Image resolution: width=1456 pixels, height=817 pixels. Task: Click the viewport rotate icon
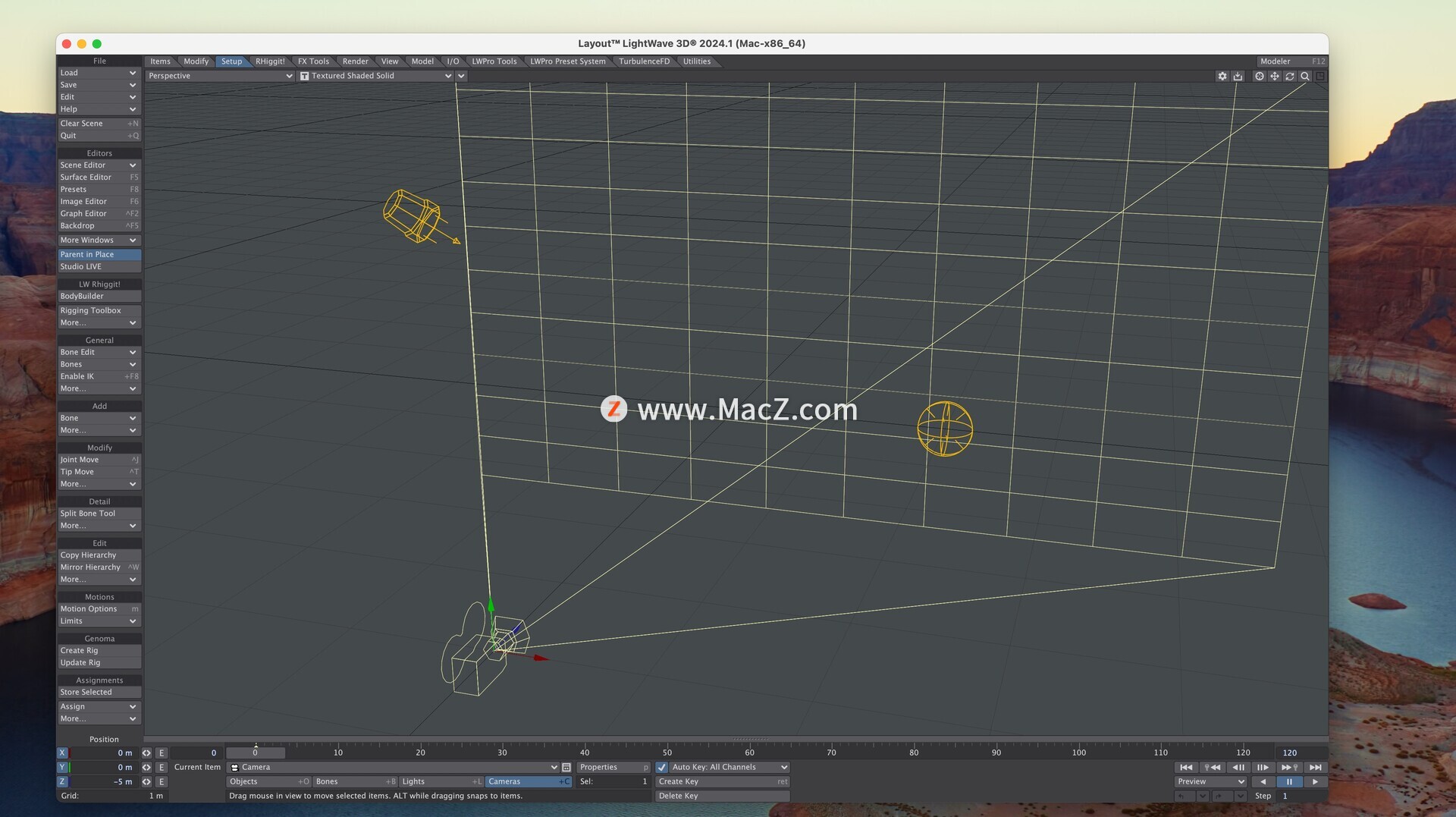pos(1289,76)
